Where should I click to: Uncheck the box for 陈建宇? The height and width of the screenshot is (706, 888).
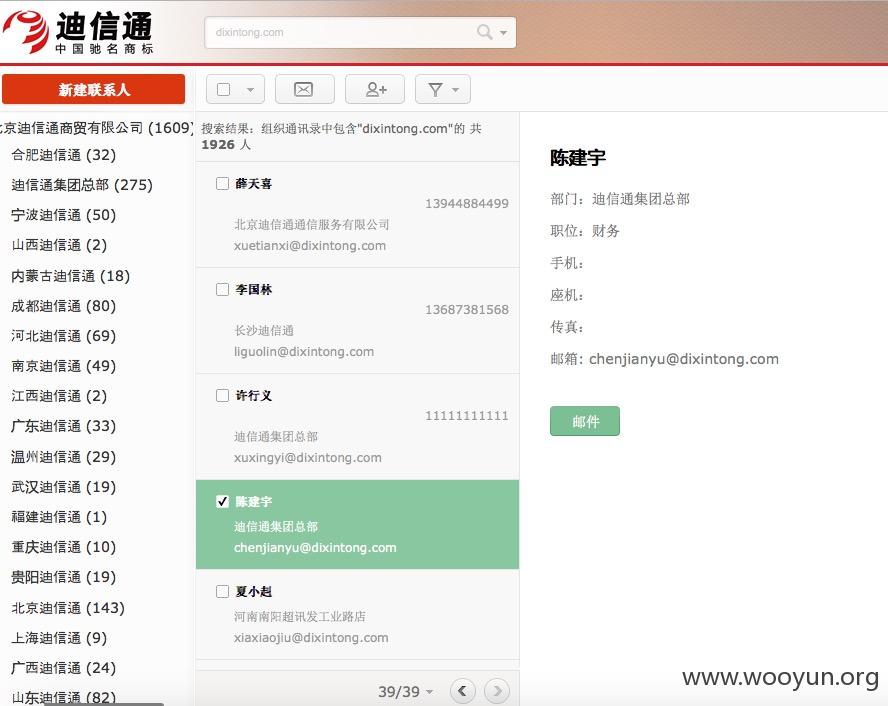click(x=223, y=501)
